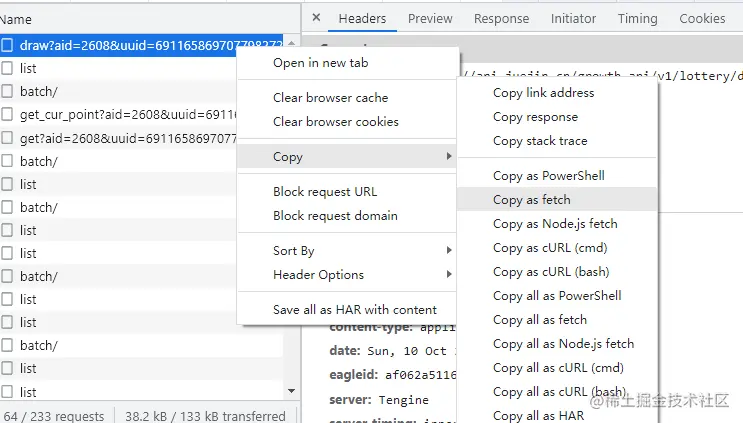Select Copy all as PowerShell
The height and width of the screenshot is (423, 743).
coord(557,296)
